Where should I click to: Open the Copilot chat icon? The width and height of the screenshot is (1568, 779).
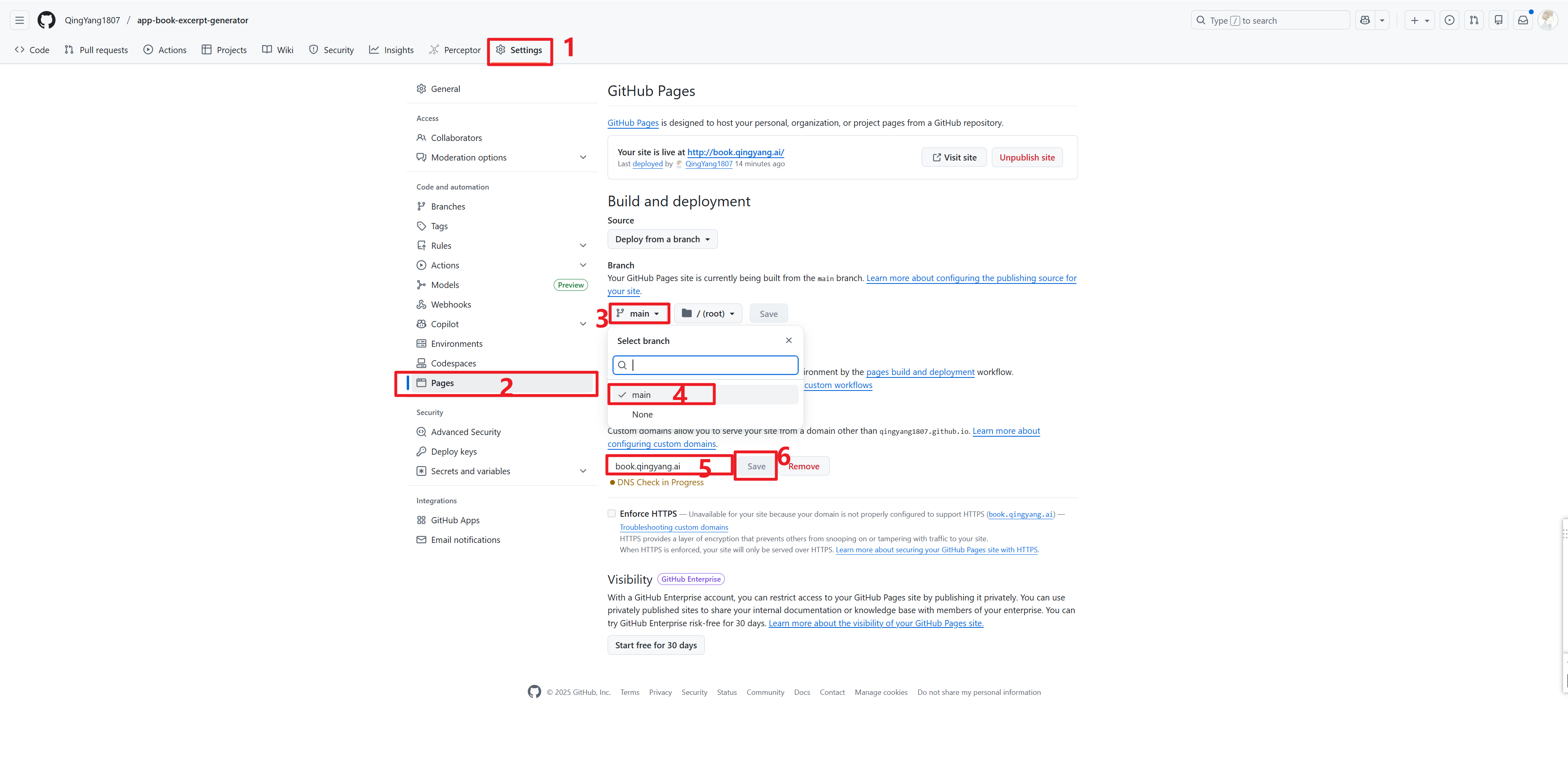[x=1365, y=20]
